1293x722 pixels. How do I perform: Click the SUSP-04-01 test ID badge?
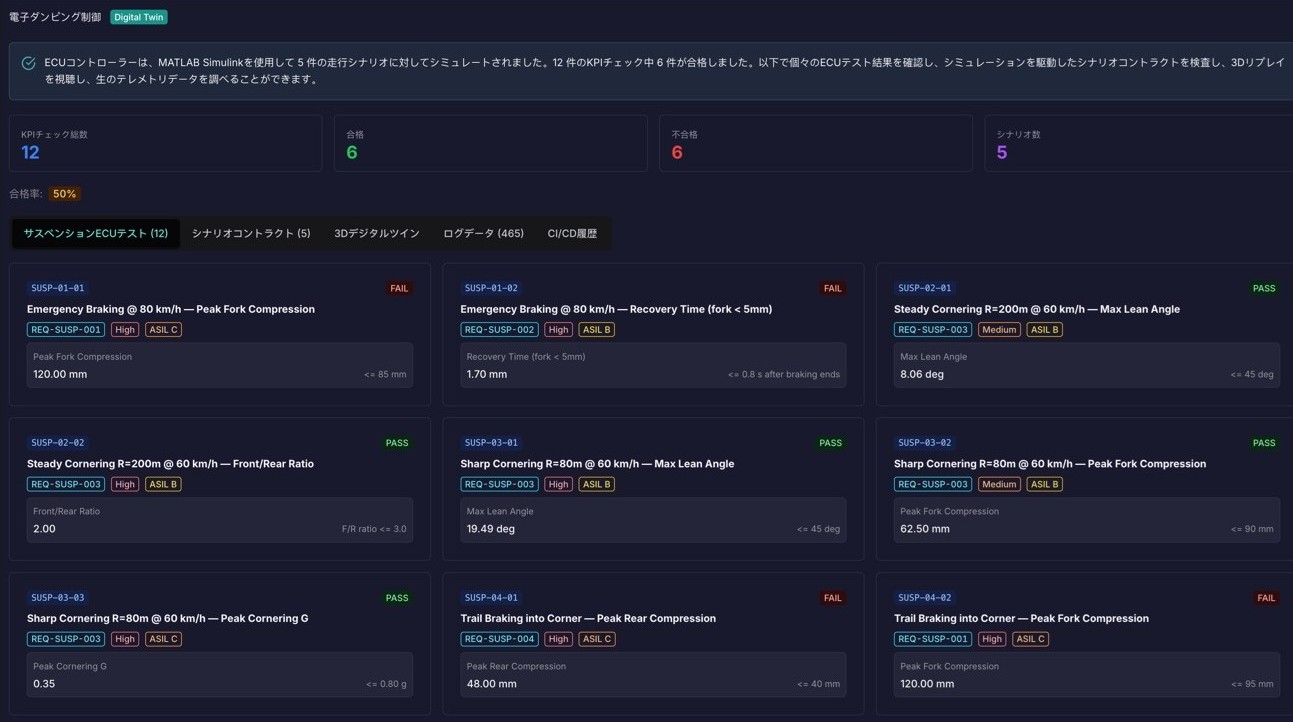[491, 598]
